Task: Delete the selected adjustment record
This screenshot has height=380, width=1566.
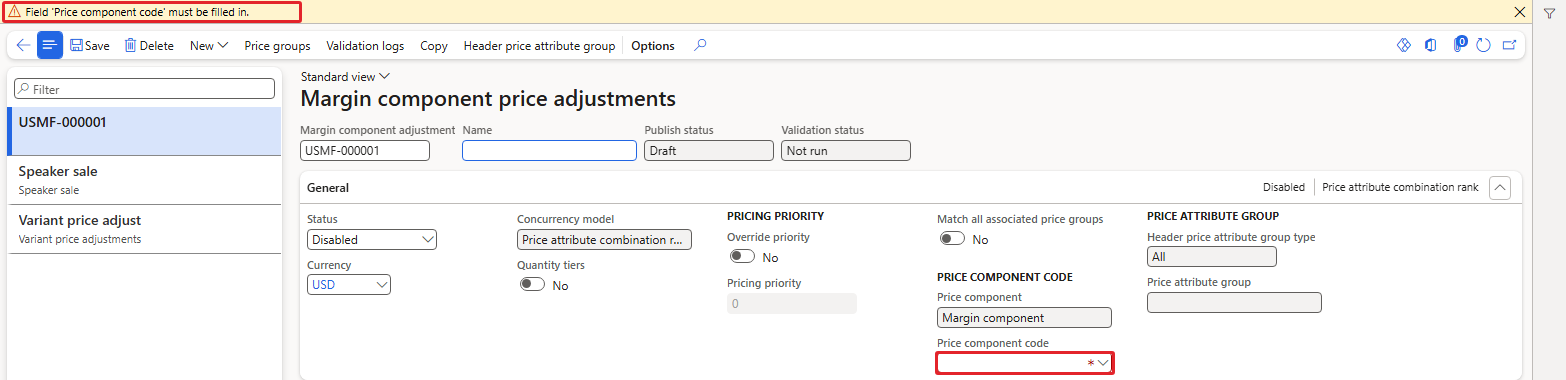Action: click(x=149, y=45)
